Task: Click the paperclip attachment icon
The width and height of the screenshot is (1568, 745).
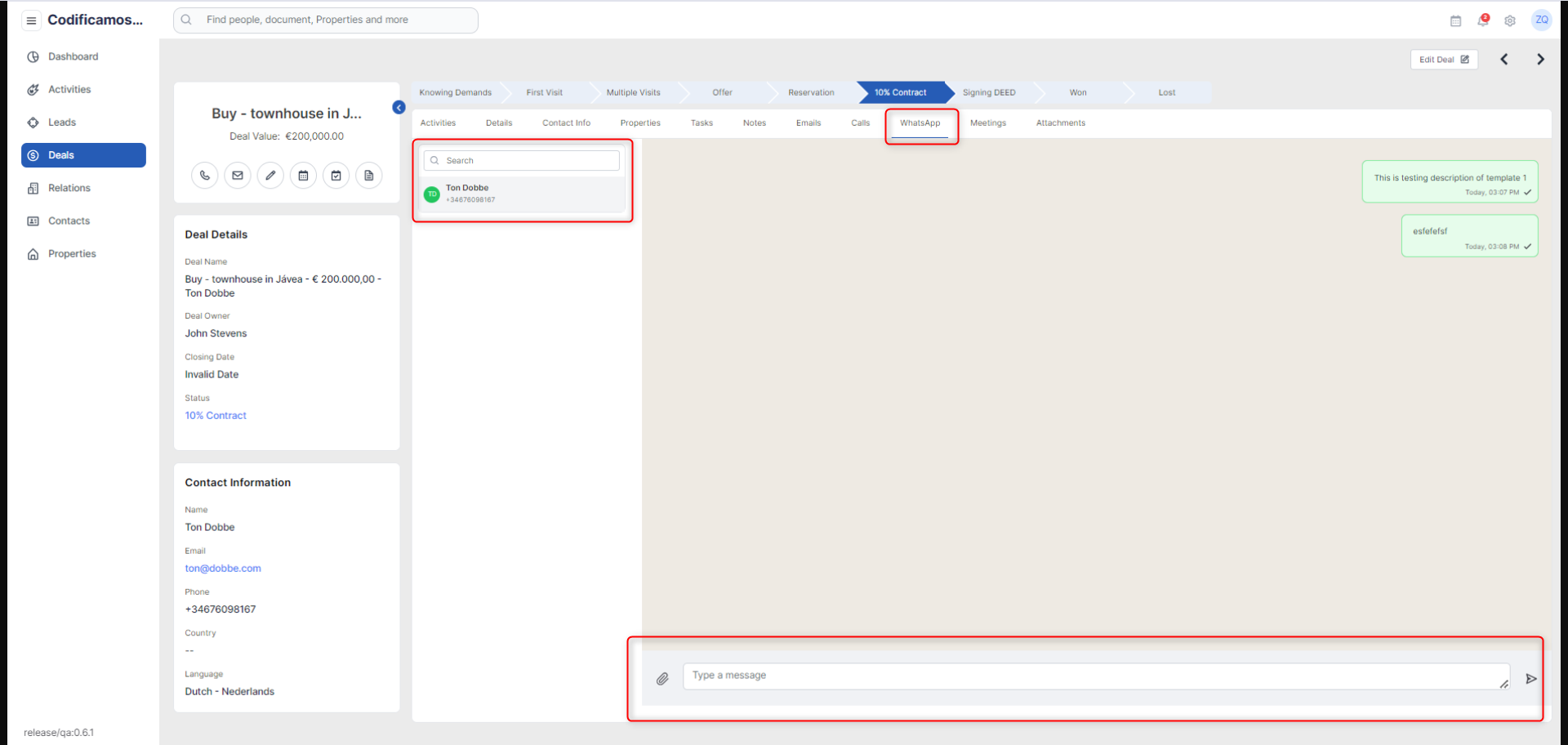Action: click(x=662, y=679)
